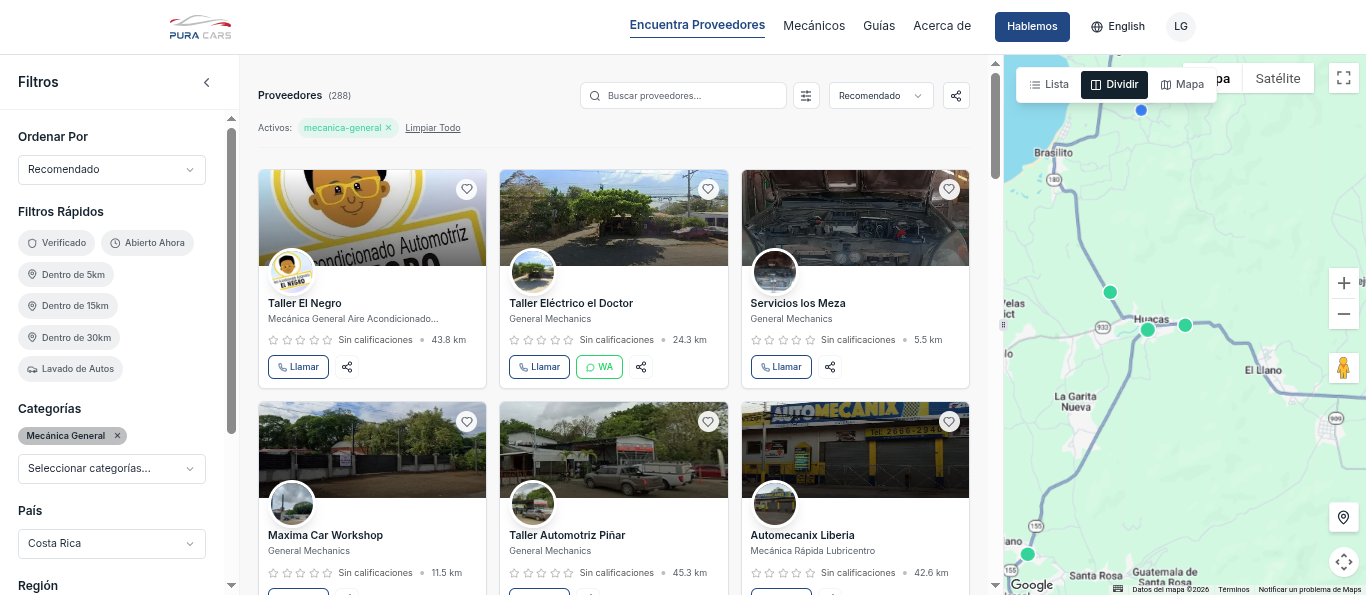1366x595 pixels.
Task: Favorite Servicios los Meza card
Action: pyautogui.click(x=949, y=189)
